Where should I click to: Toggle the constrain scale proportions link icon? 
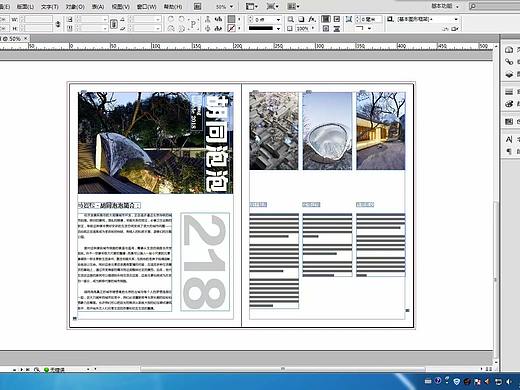click(x=114, y=24)
